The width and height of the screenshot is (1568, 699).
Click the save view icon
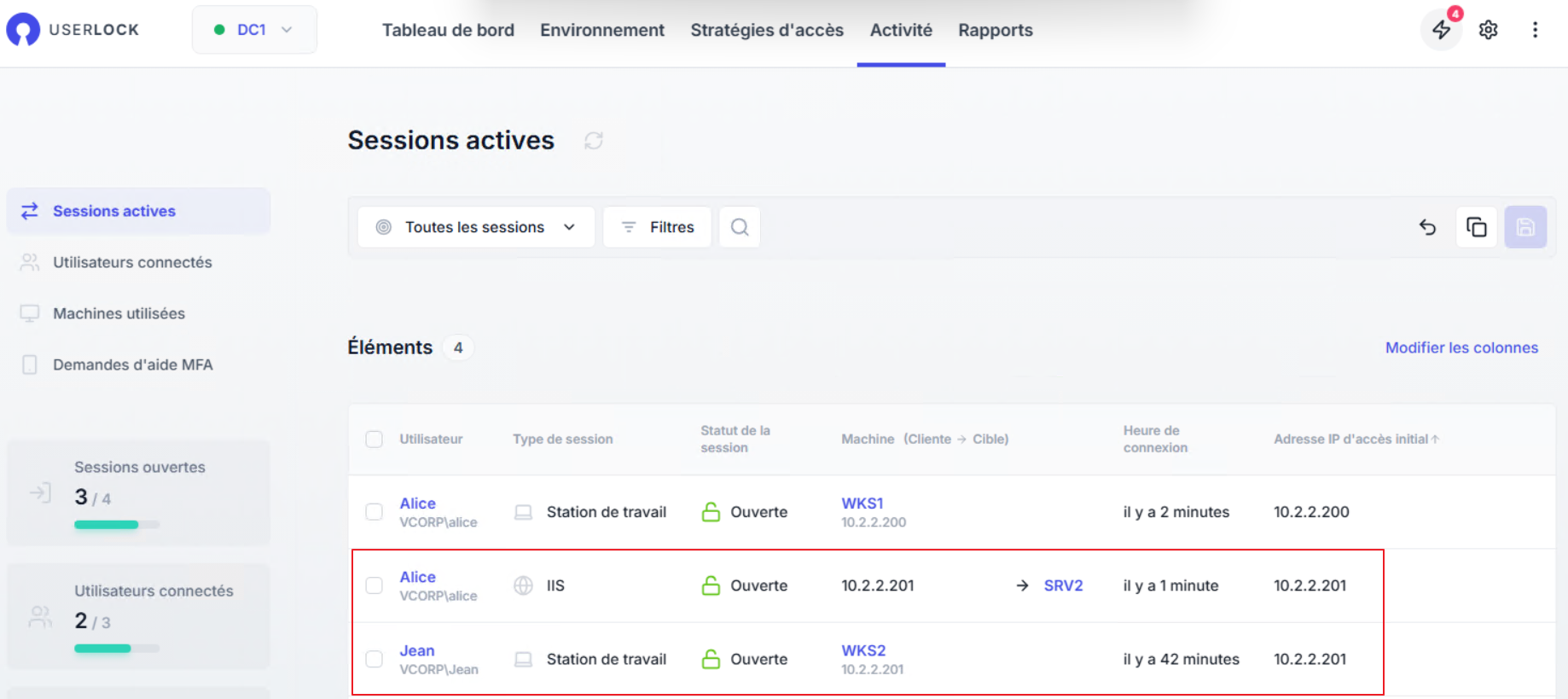(x=1525, y=227)
